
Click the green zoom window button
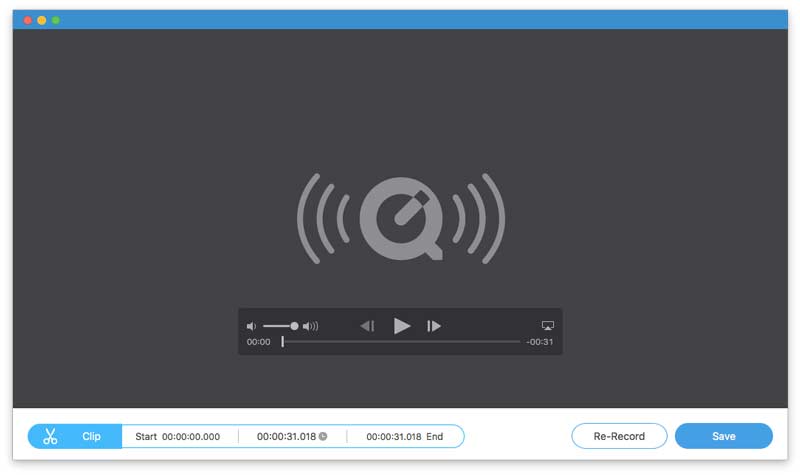point(56,20)
